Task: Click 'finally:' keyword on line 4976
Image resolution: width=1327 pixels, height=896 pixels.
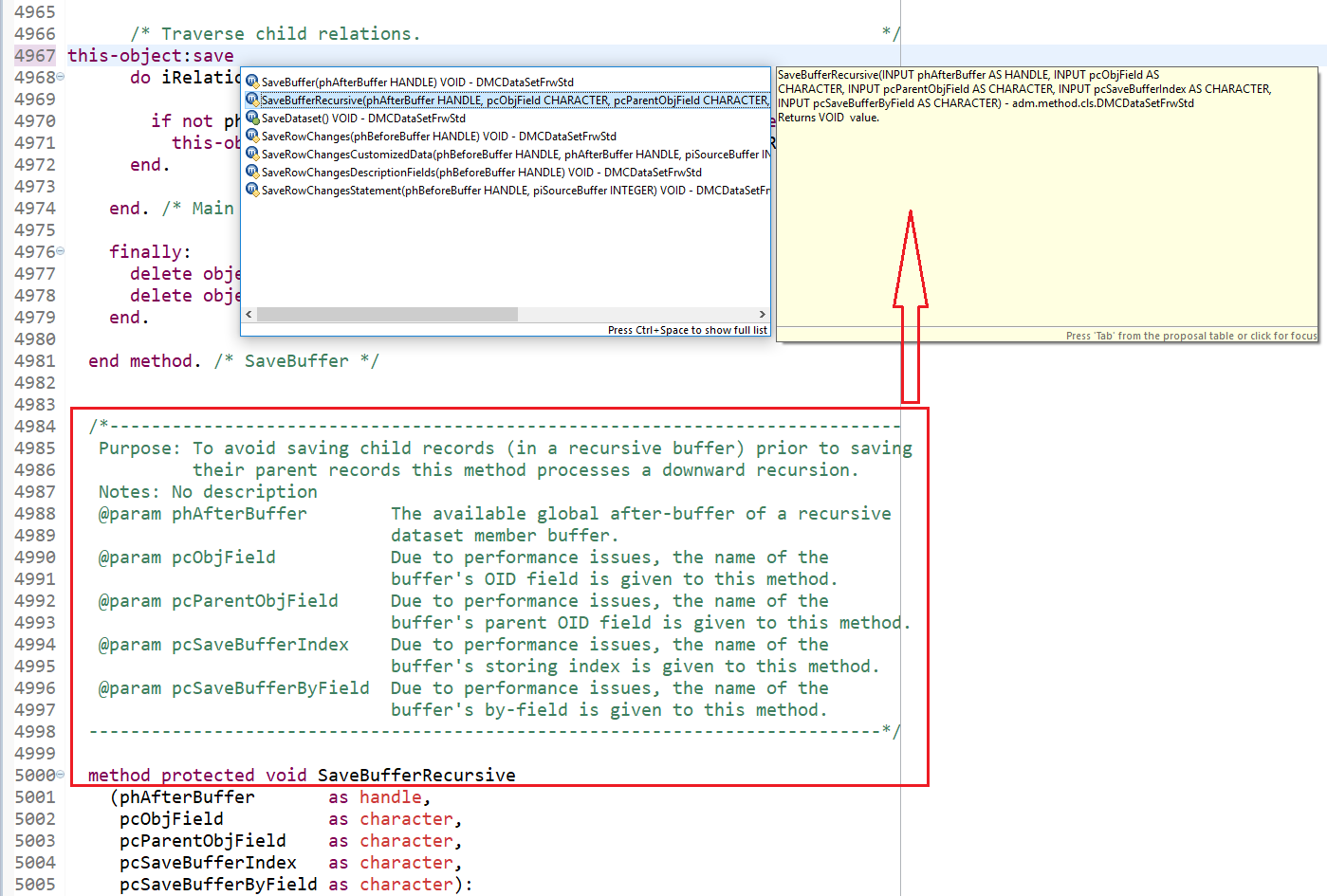Action: pos(150,252)
